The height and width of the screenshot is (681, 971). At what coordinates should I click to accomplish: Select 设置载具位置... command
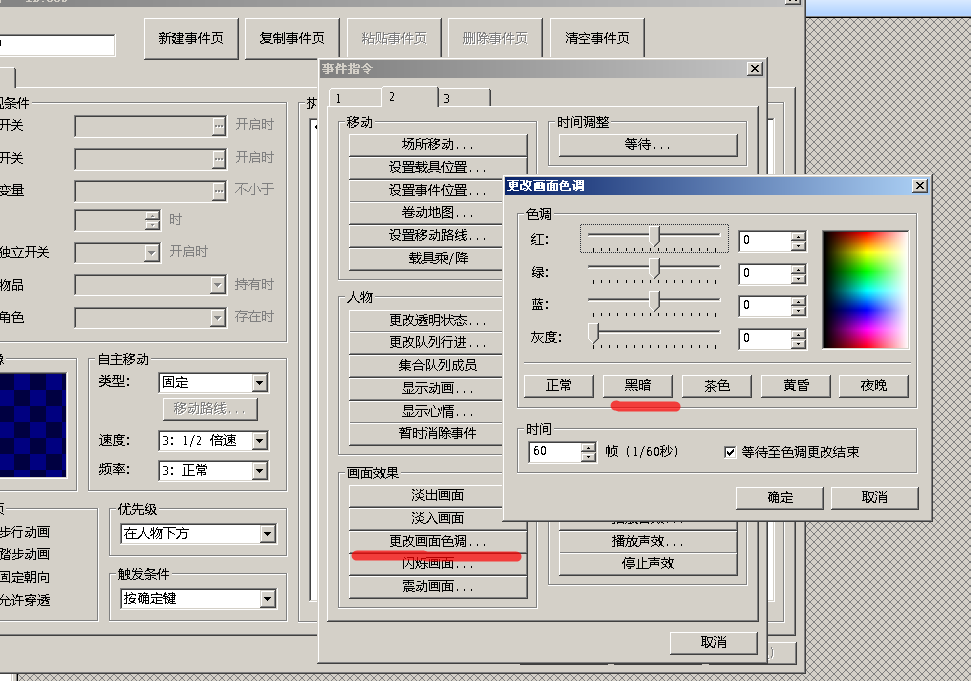pos(437,167)
